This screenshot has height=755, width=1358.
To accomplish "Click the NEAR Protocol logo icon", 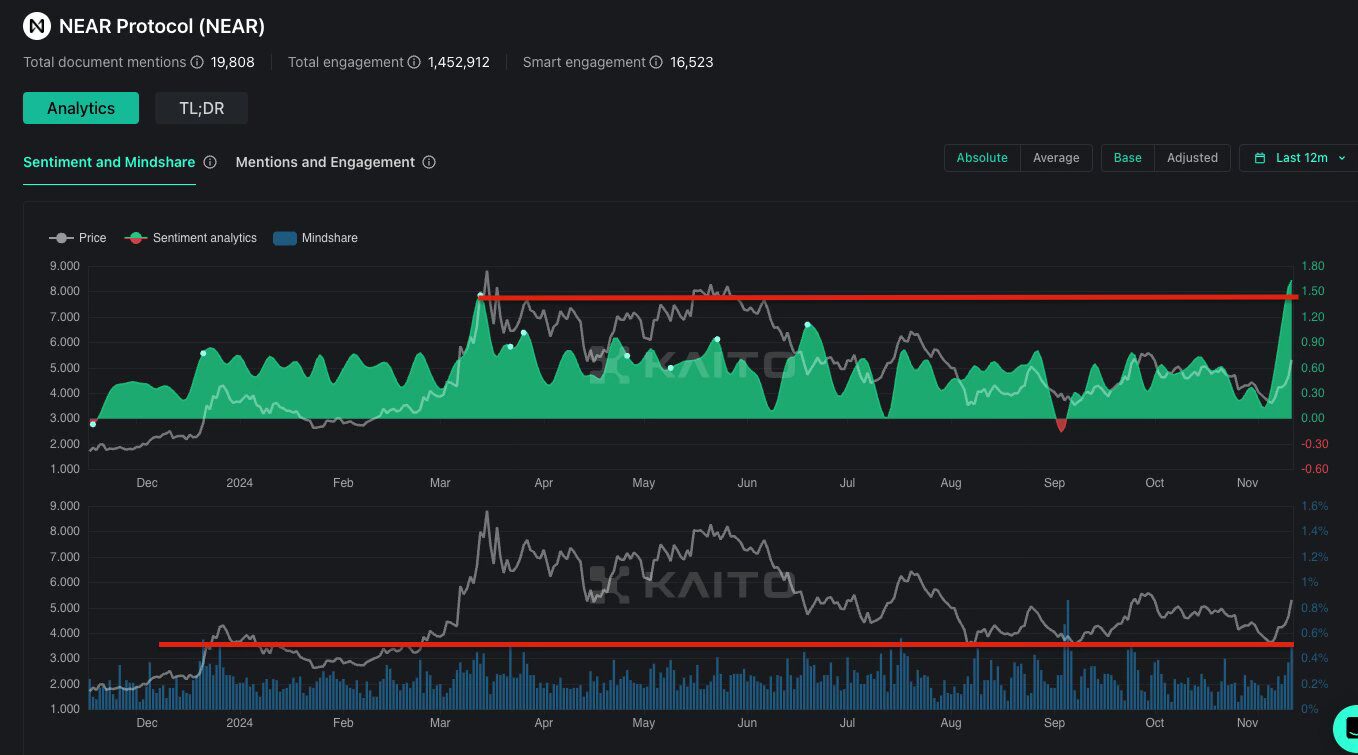I will click(x=37, y=26).
